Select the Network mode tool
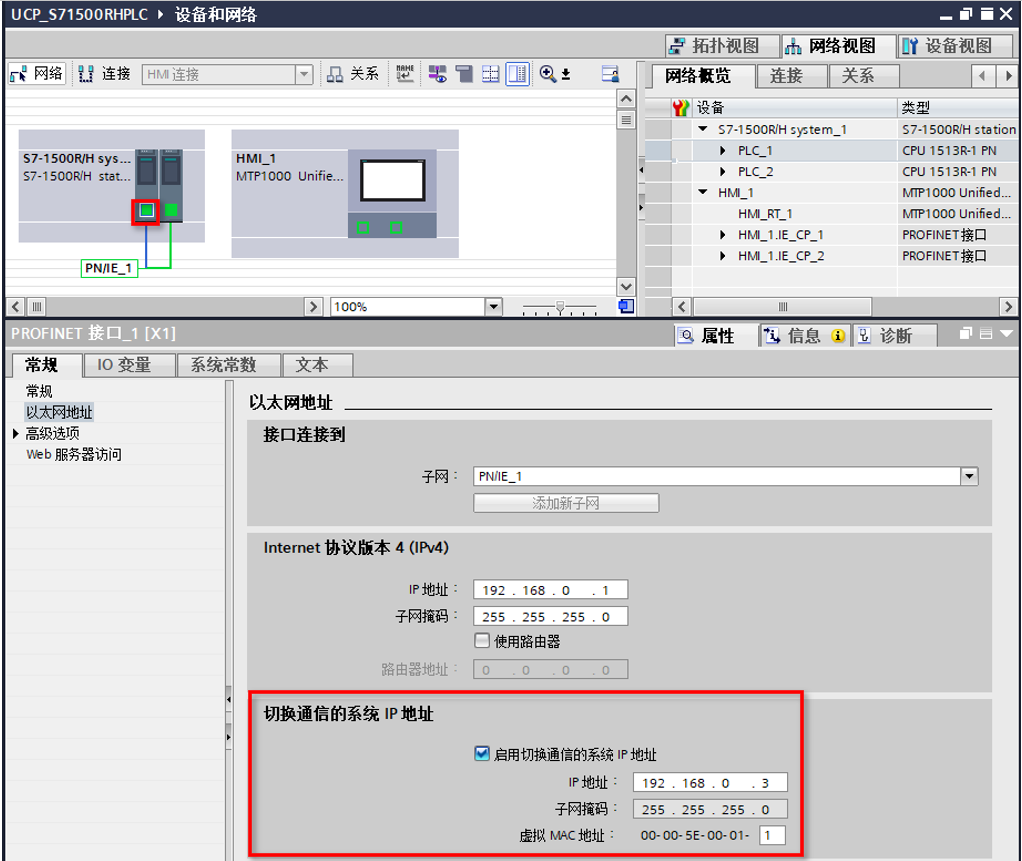The width and height of the screenshot is (1022, 861). pyautogui.click(x=36, y=73)
